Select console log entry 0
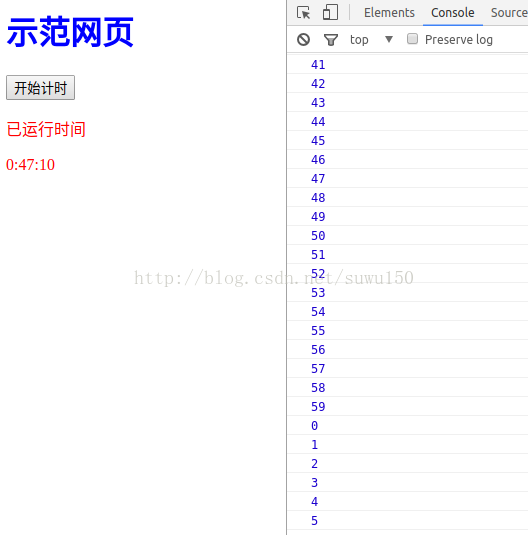 click(x=408, y=425)
